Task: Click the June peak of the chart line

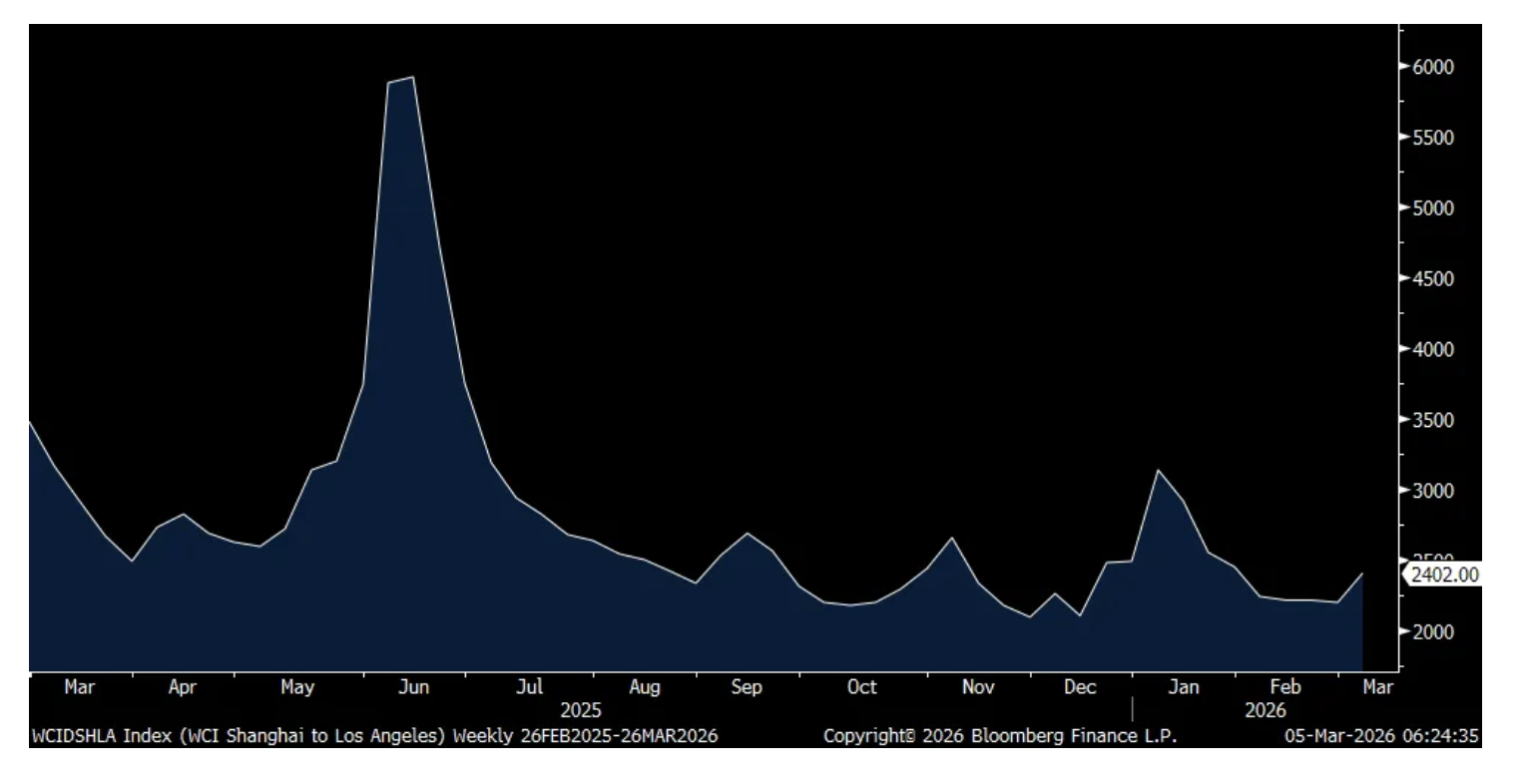Action: 413,78
